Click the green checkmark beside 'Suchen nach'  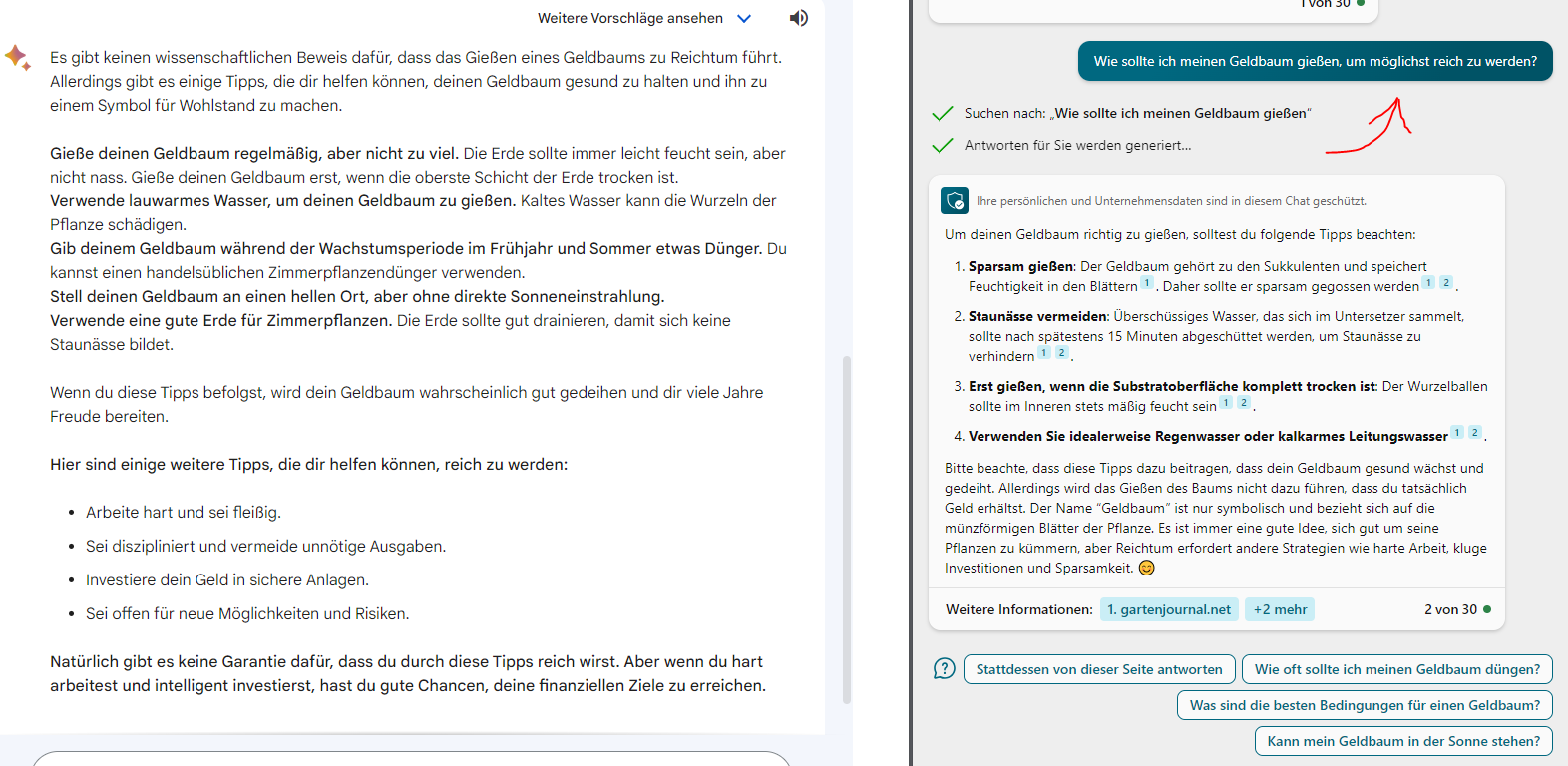[x=942, y=113]
